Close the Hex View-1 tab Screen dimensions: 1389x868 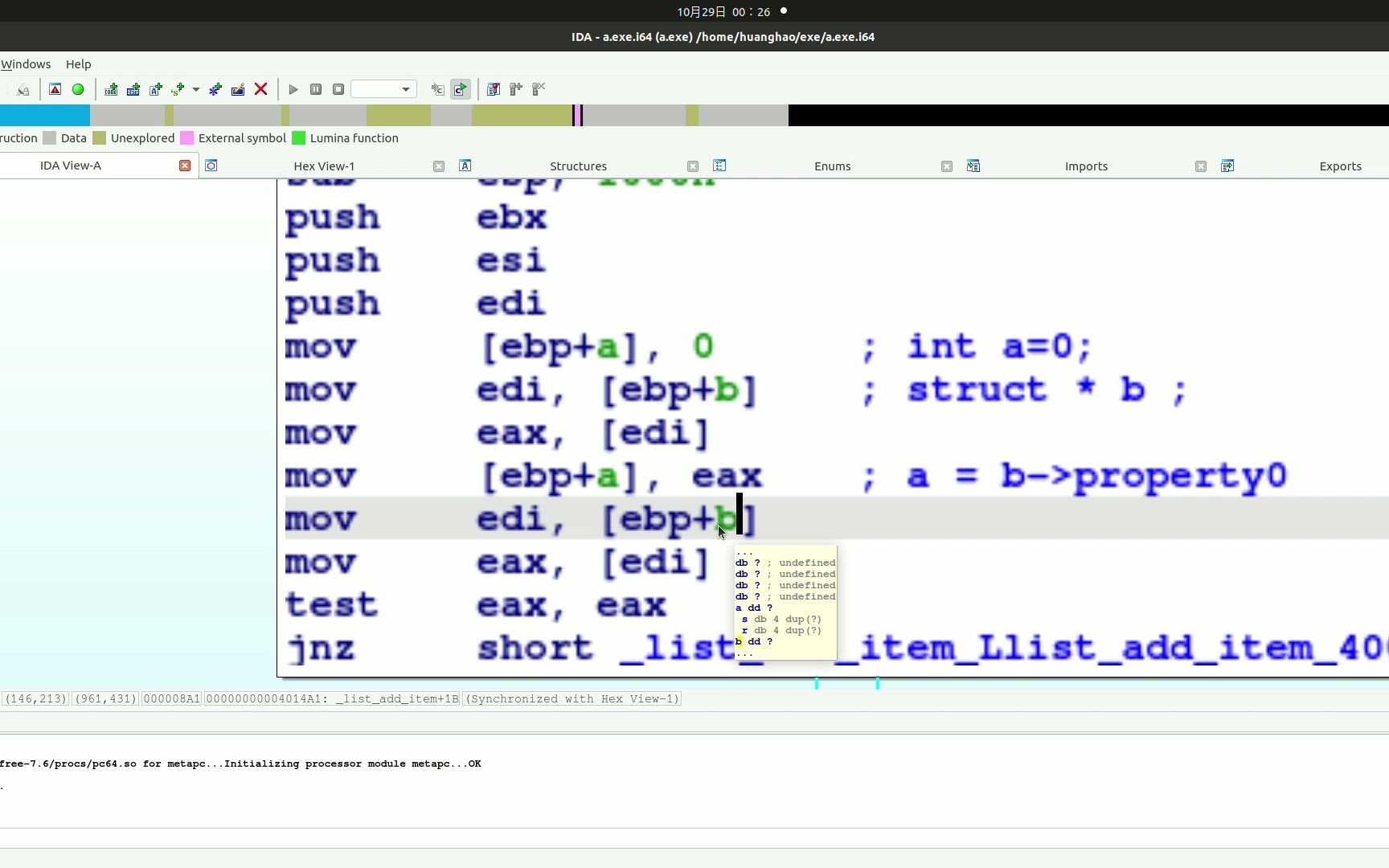(x=439, y=166)
